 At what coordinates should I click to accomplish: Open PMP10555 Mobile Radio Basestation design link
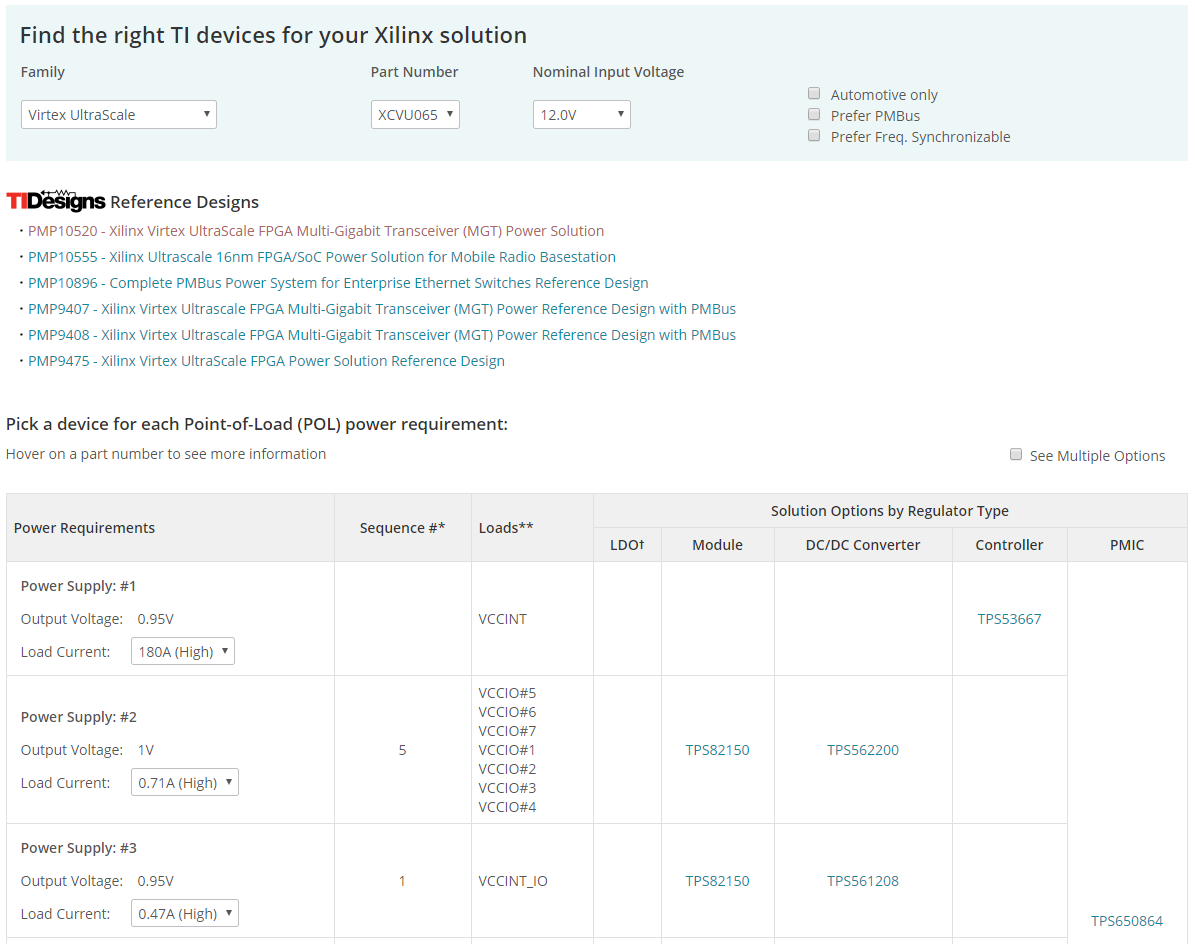coord(322,257)
